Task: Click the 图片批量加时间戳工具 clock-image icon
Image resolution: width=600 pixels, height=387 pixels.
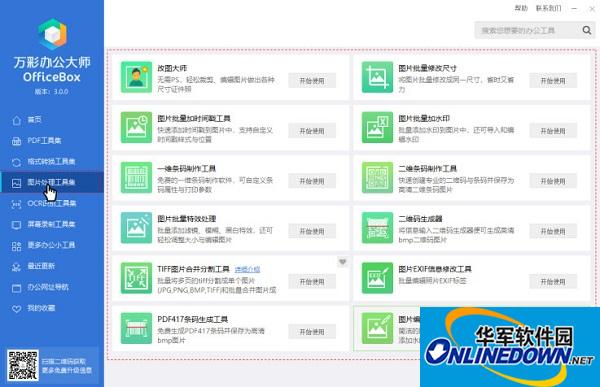Action: pos(136,127)
